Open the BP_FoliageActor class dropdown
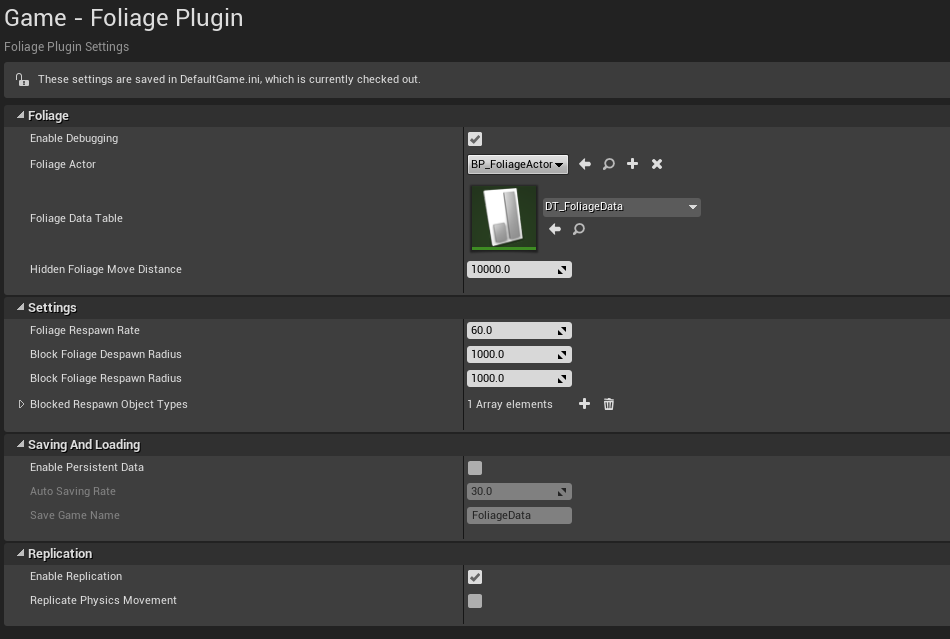 pos(518,164)
